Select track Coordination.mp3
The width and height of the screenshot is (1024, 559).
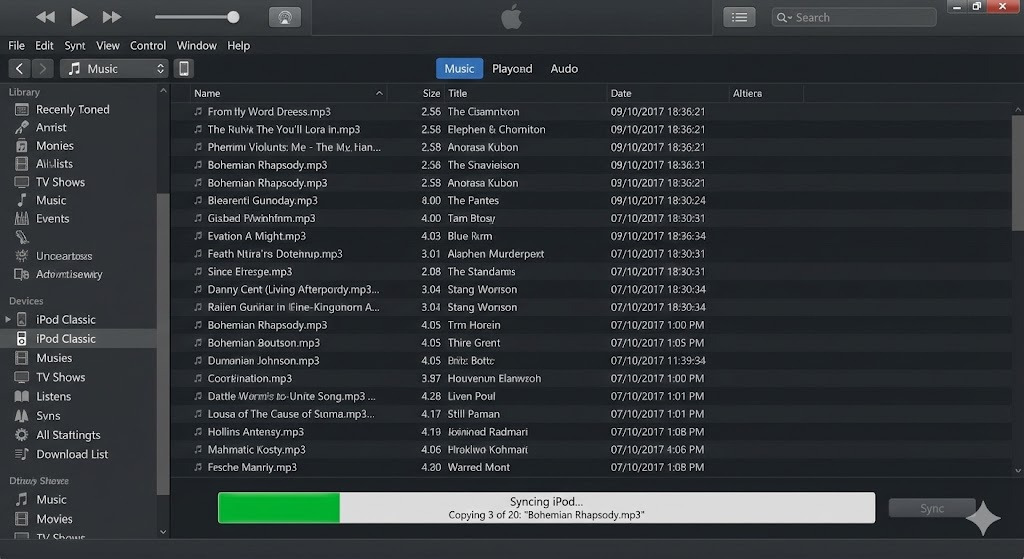[250, 379]
